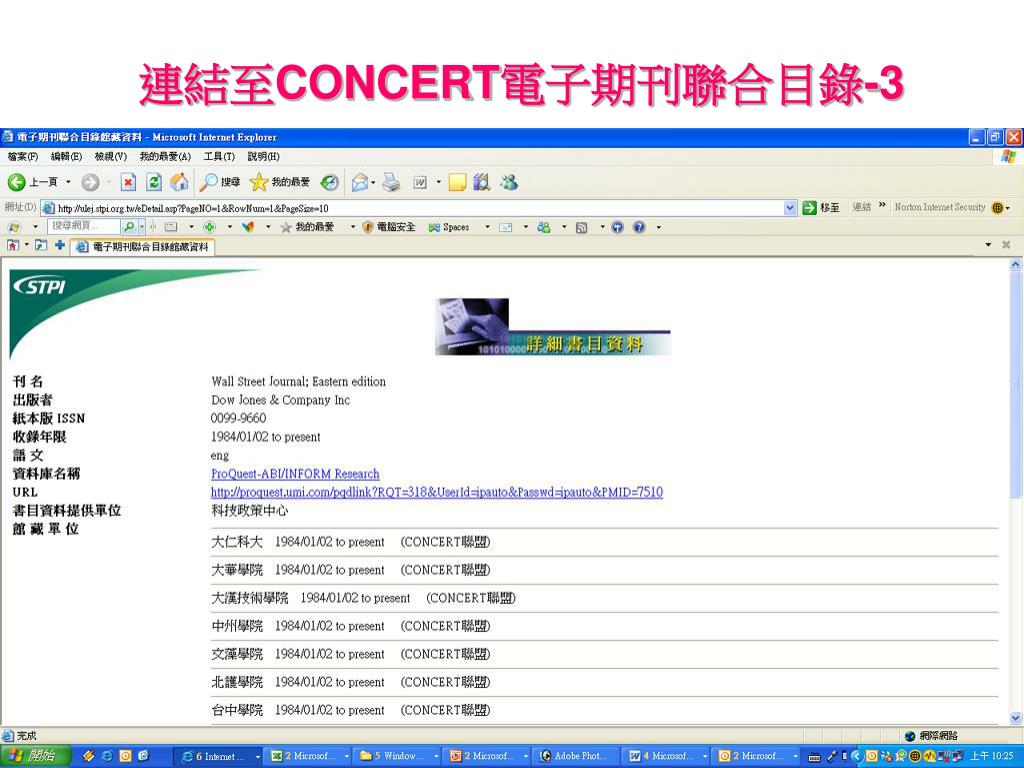This screenshot has width=1024, height=768.
Task: Open the 檢視(V) menu
Action: coord(110,157)
